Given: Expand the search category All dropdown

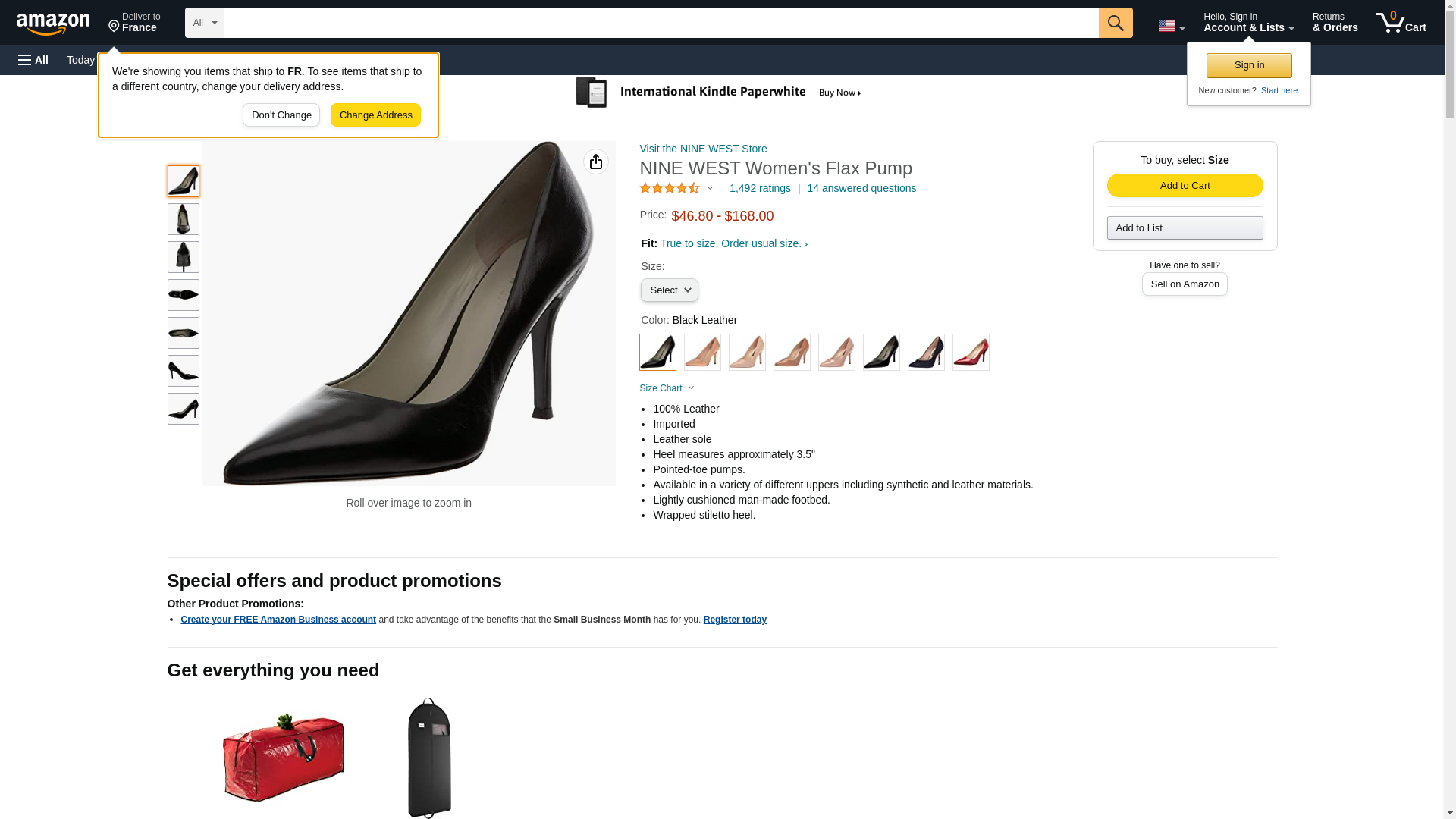Looking at the screenshot, I should (205, 23).
